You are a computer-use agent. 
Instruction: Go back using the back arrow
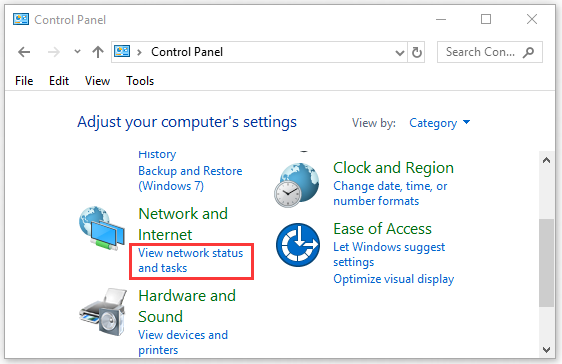click(x=24, y=52)
